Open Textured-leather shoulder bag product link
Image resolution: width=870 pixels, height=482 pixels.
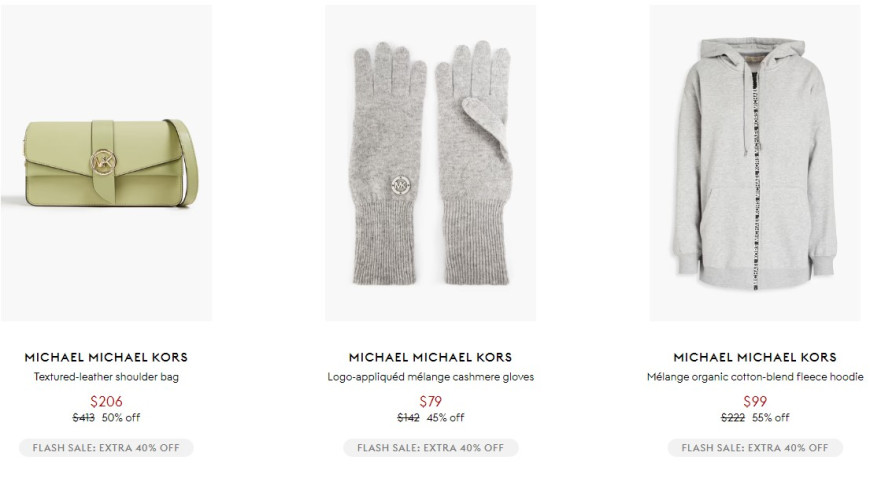(106, 377)
